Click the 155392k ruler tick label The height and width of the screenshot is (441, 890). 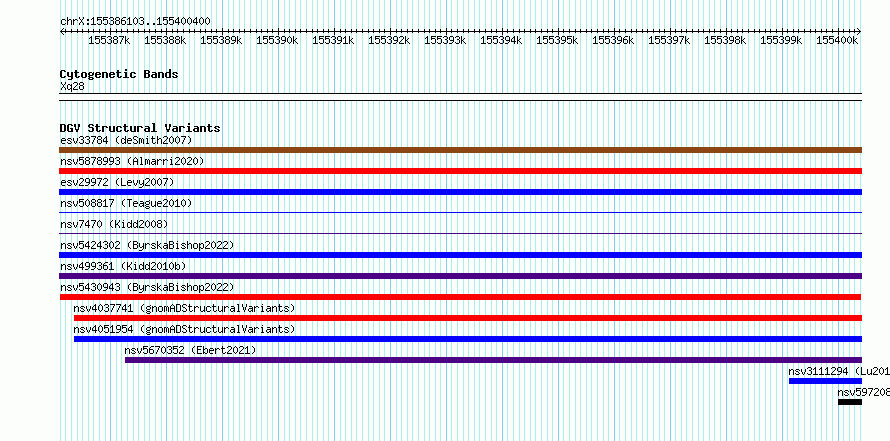pyautogui.click(x=389, y=40)
